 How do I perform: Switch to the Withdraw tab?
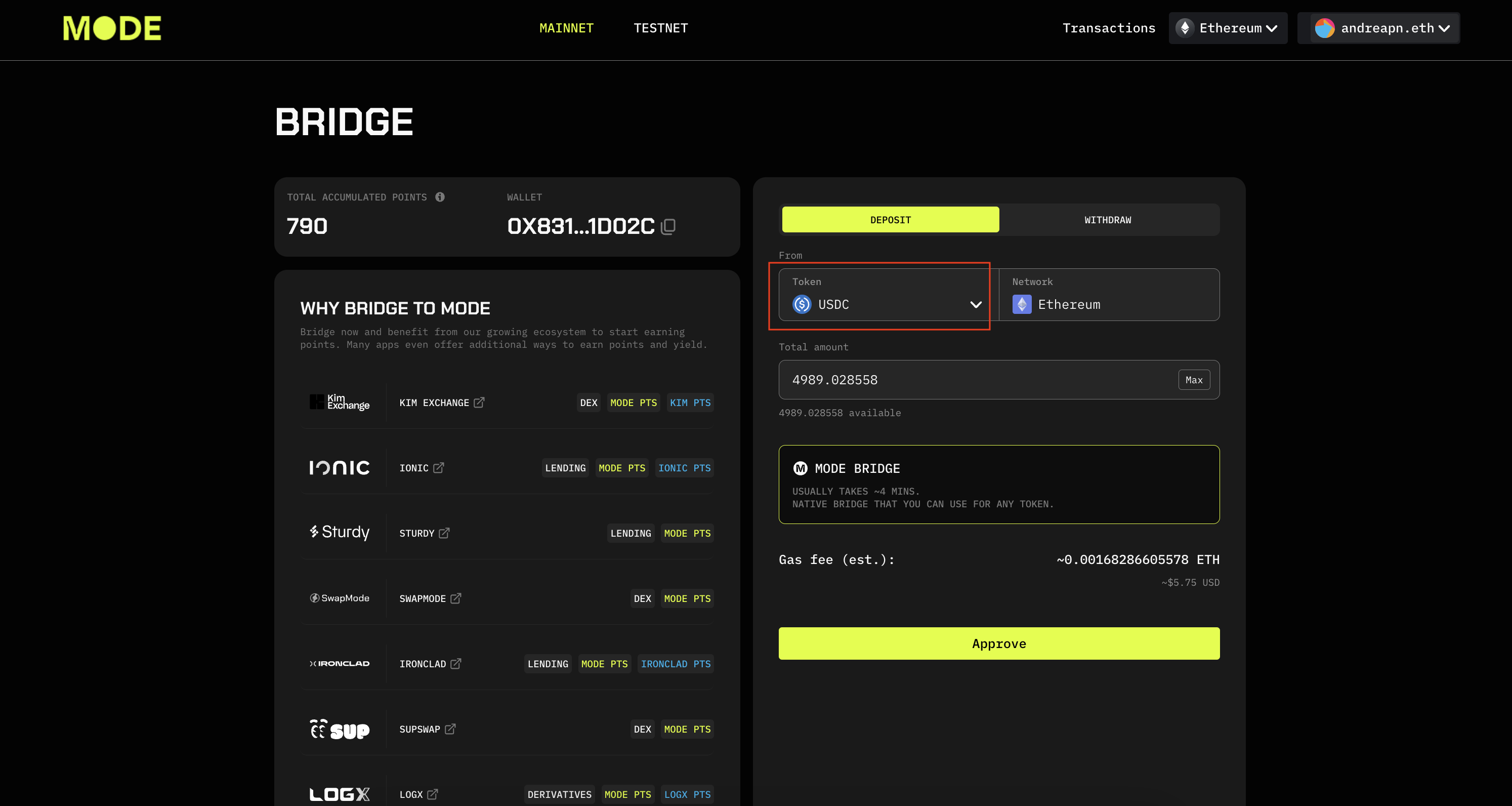[x=1108, y=220]
